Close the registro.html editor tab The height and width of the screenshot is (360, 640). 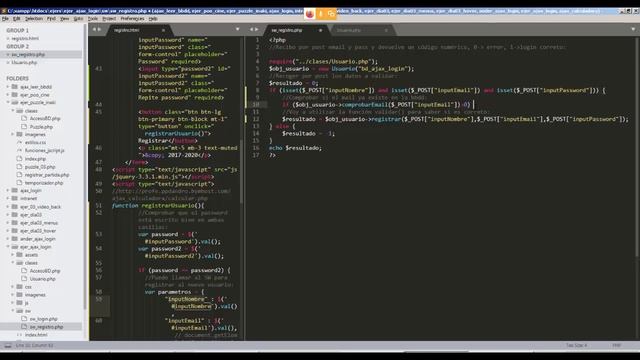(x=163, y=30)
